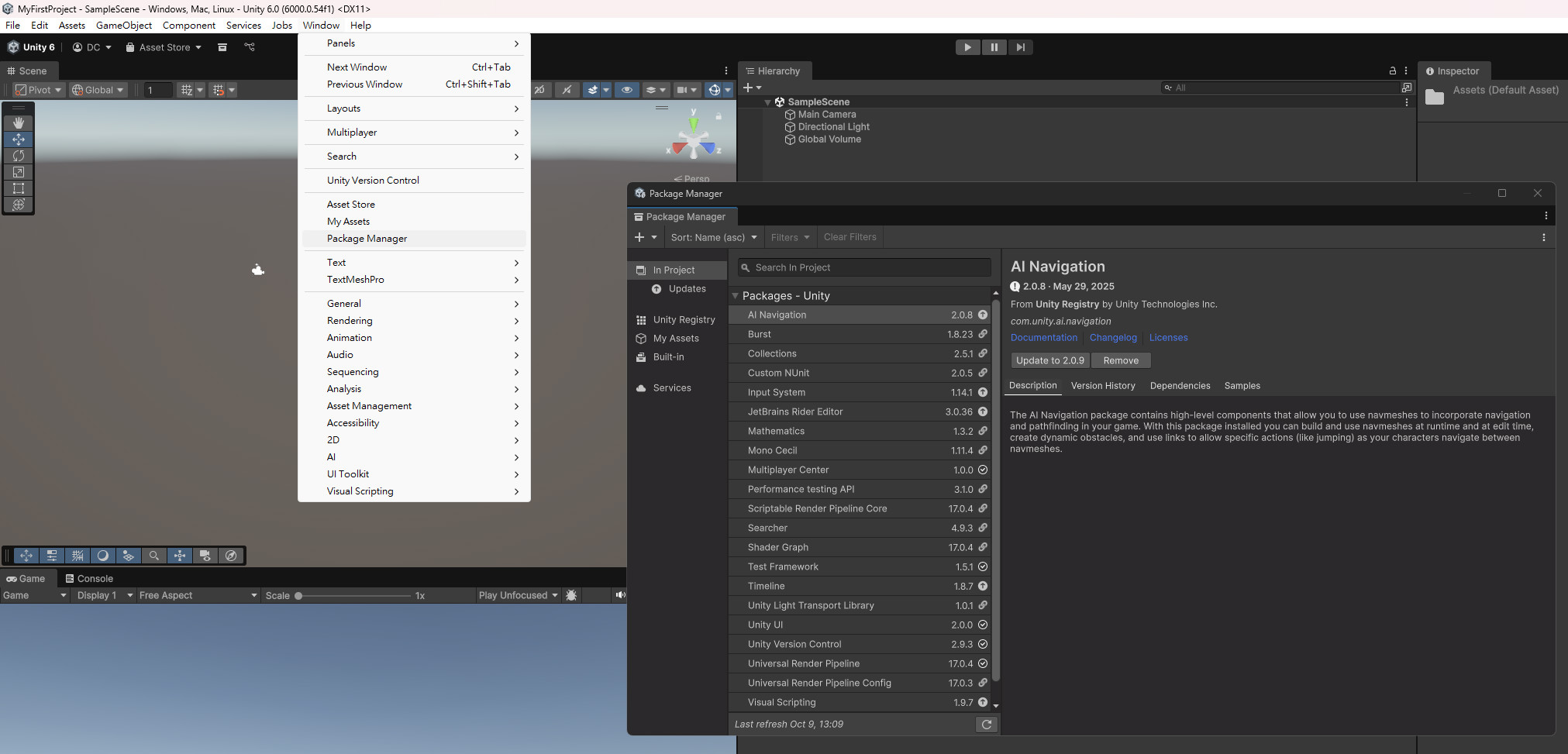Click Clear Filters button

(x=849, y=237)
